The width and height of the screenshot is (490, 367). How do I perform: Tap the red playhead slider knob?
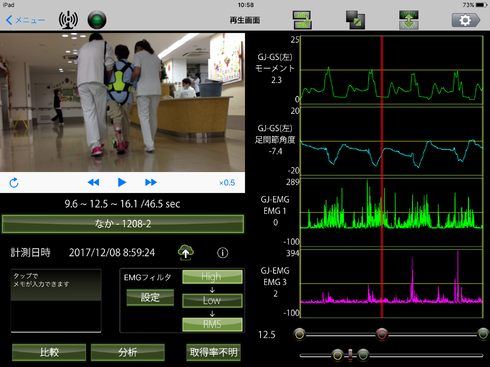[x=382, y=334]
